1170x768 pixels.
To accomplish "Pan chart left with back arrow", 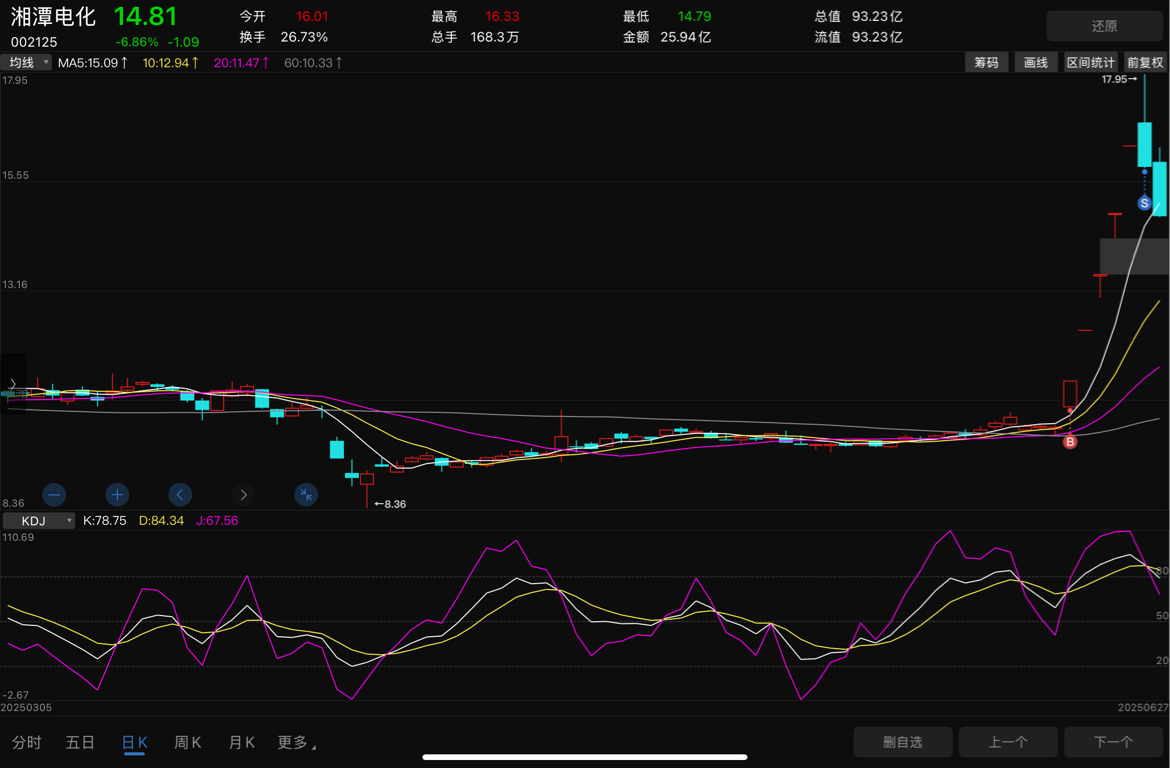I will pyautogui.click(x=180, y=494).
